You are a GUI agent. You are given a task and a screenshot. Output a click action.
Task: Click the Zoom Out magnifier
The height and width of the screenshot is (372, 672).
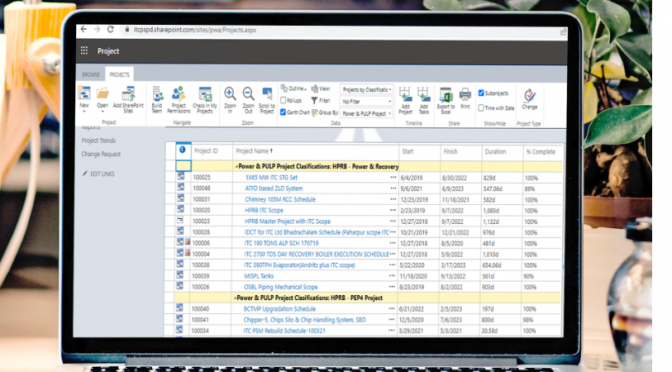(x=248, y=93)
